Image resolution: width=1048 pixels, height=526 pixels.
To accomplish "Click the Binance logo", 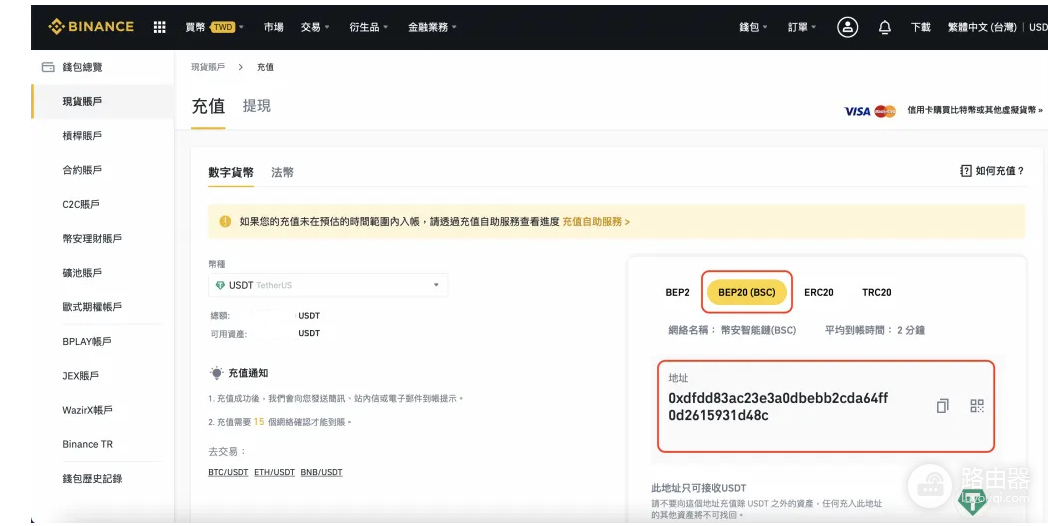I will 91,27.
